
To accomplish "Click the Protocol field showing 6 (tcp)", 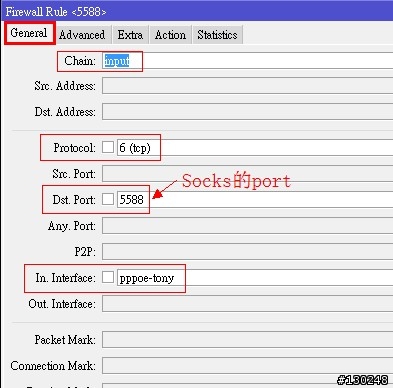I will point(255,147).
